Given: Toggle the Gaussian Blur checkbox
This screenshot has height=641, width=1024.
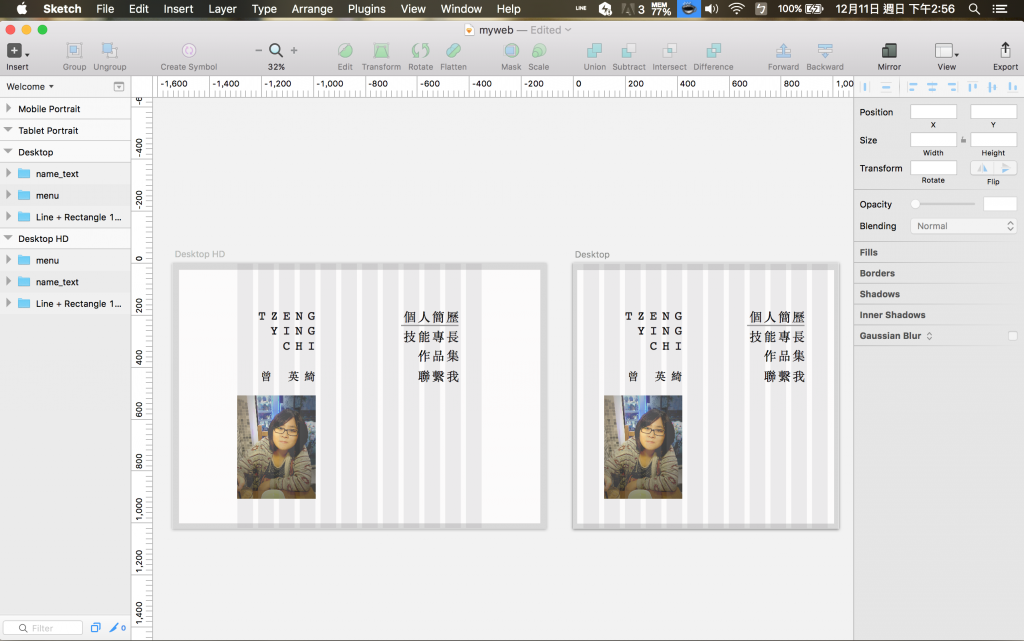Looking at the screenshot, I should [x=1012, y=336].
